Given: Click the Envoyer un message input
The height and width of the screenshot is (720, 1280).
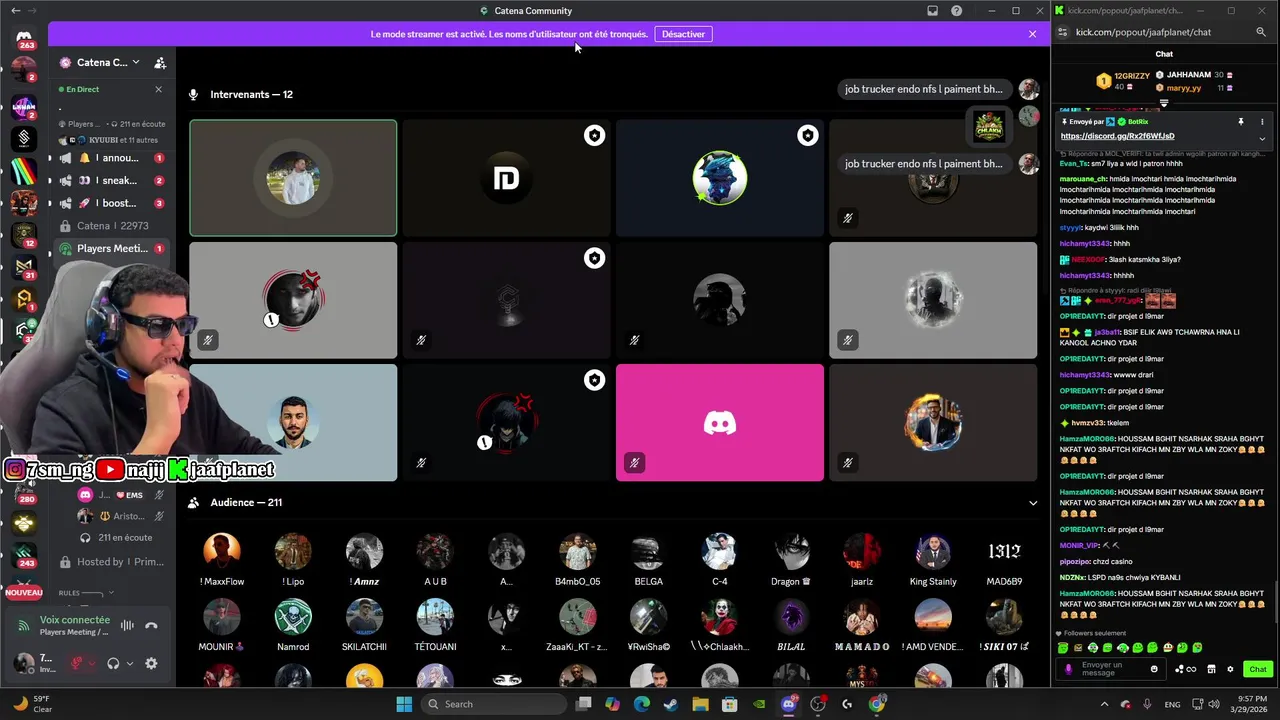Looking at the screenshot, I should [1110, 669].
